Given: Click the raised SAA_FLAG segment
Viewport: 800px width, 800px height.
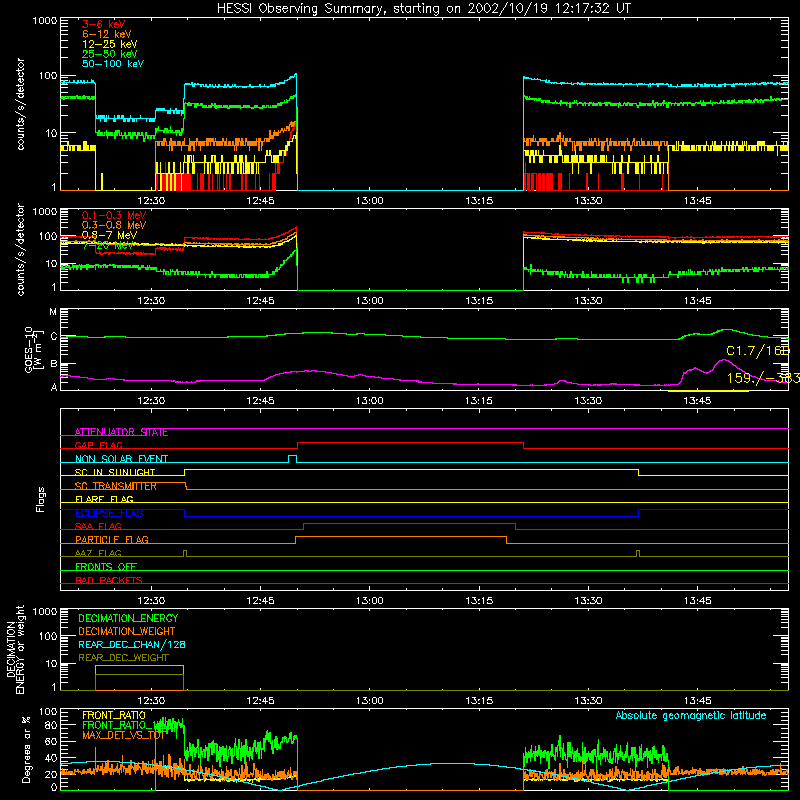Looking at the screenshot, I should click(x=409, y=523).
